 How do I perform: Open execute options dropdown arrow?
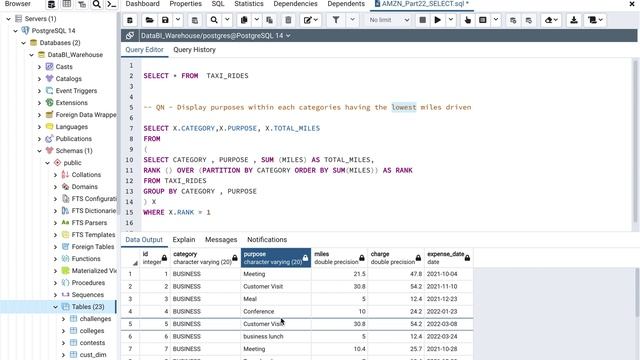(x=451, y=20)
